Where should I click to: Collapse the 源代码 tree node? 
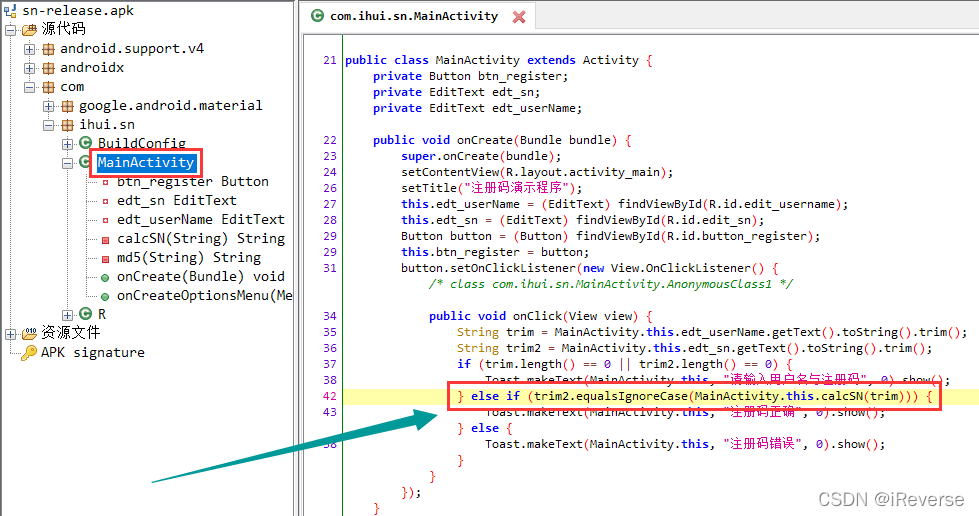(11, 29)
